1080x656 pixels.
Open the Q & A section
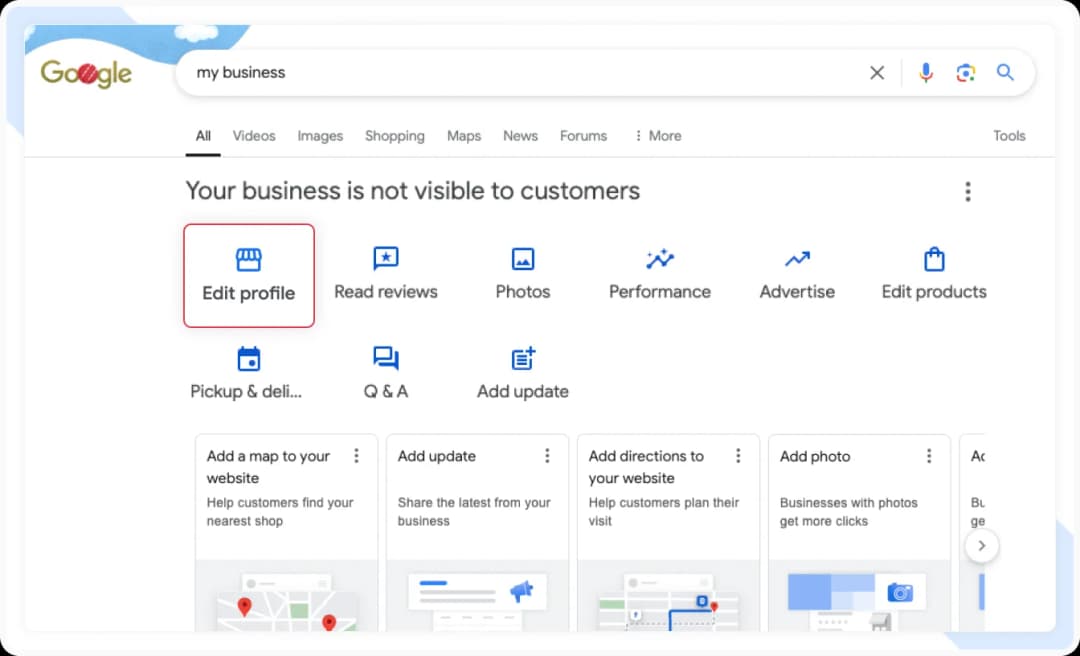(x=386, y=370)
